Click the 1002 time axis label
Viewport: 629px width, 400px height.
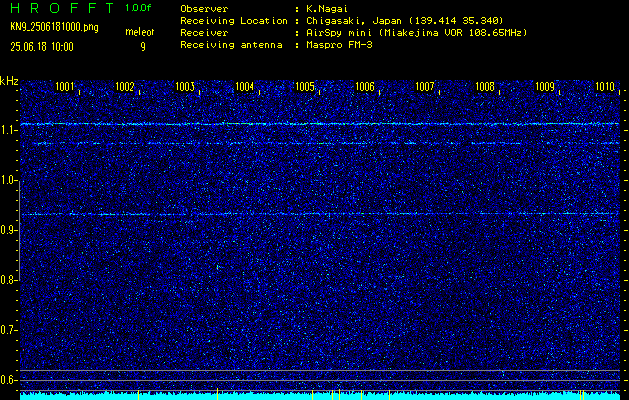click(x=125, y=87)
